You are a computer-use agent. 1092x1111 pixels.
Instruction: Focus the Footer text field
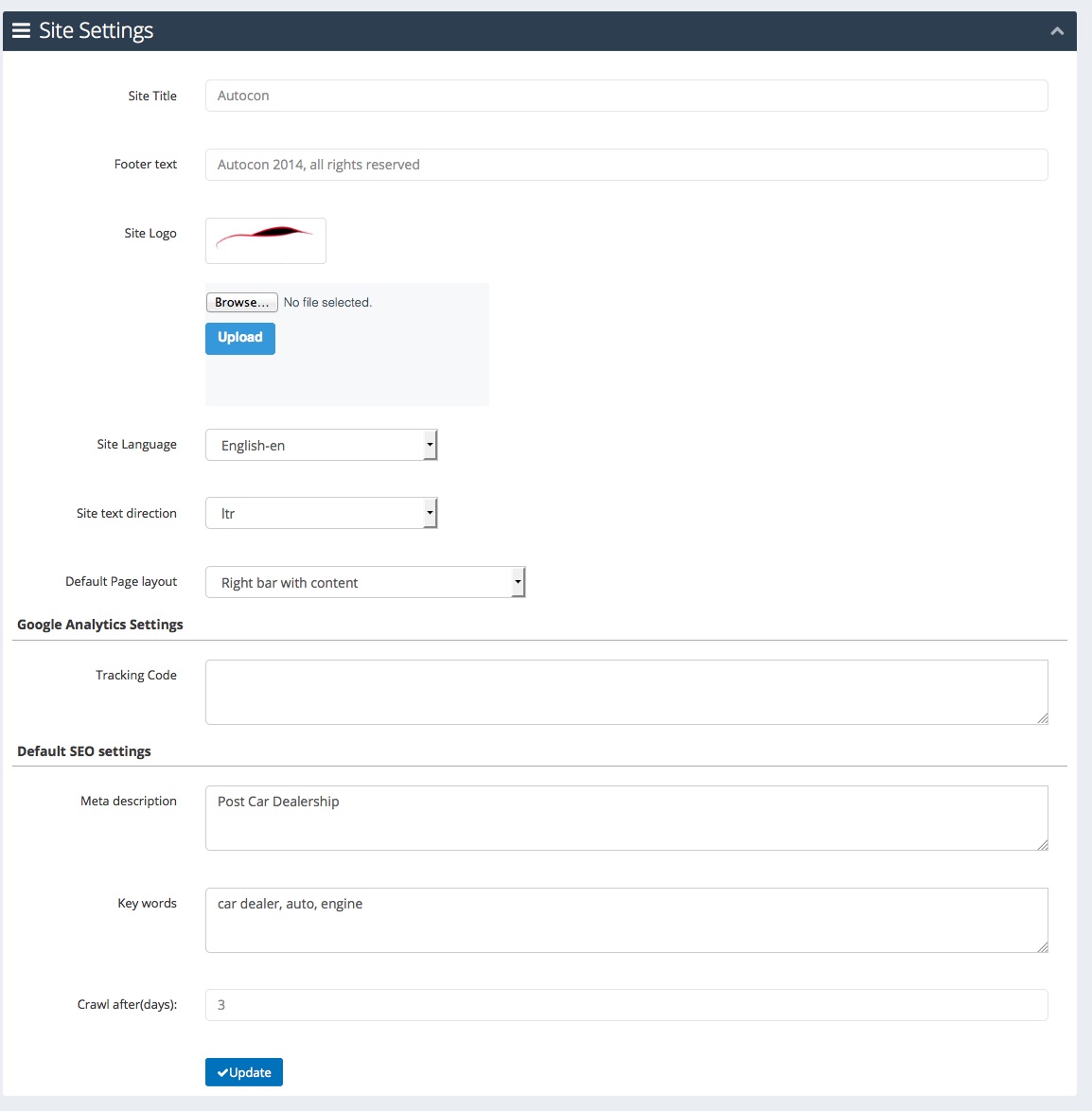tap(626, 165)
